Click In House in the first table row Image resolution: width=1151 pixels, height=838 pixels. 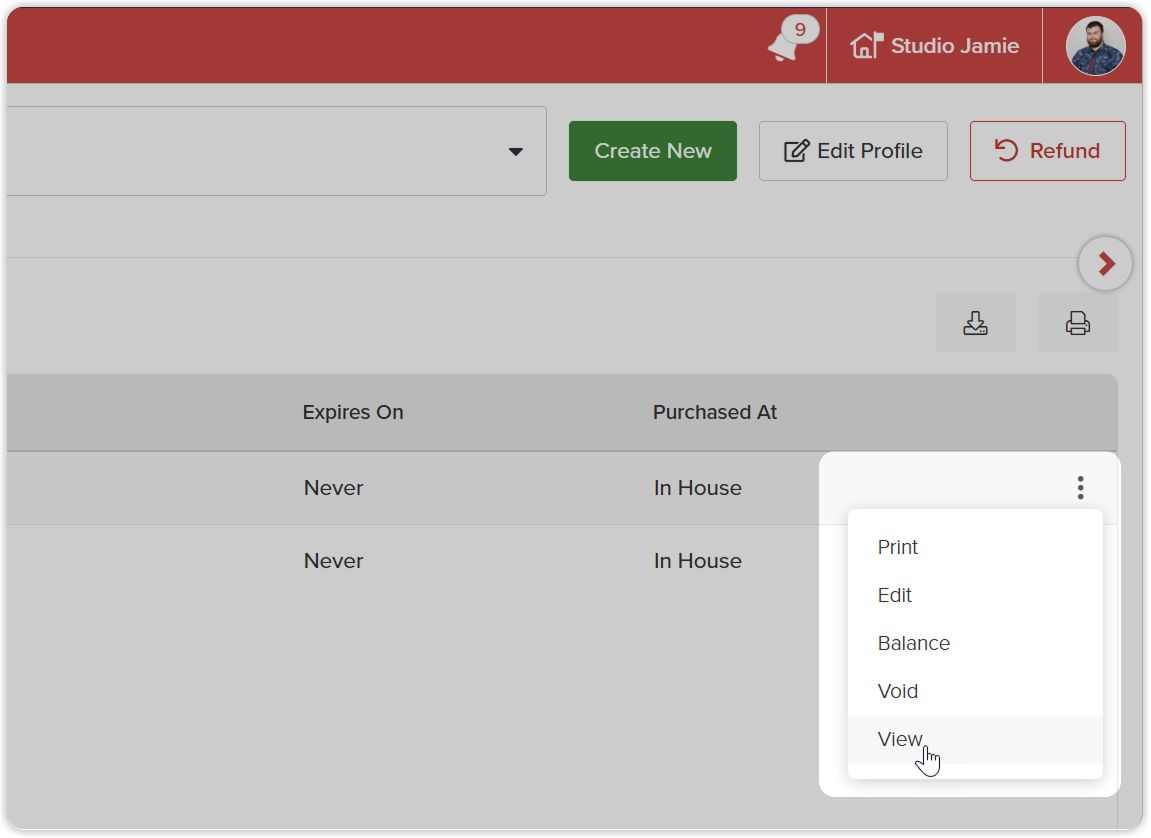[697, 488]
